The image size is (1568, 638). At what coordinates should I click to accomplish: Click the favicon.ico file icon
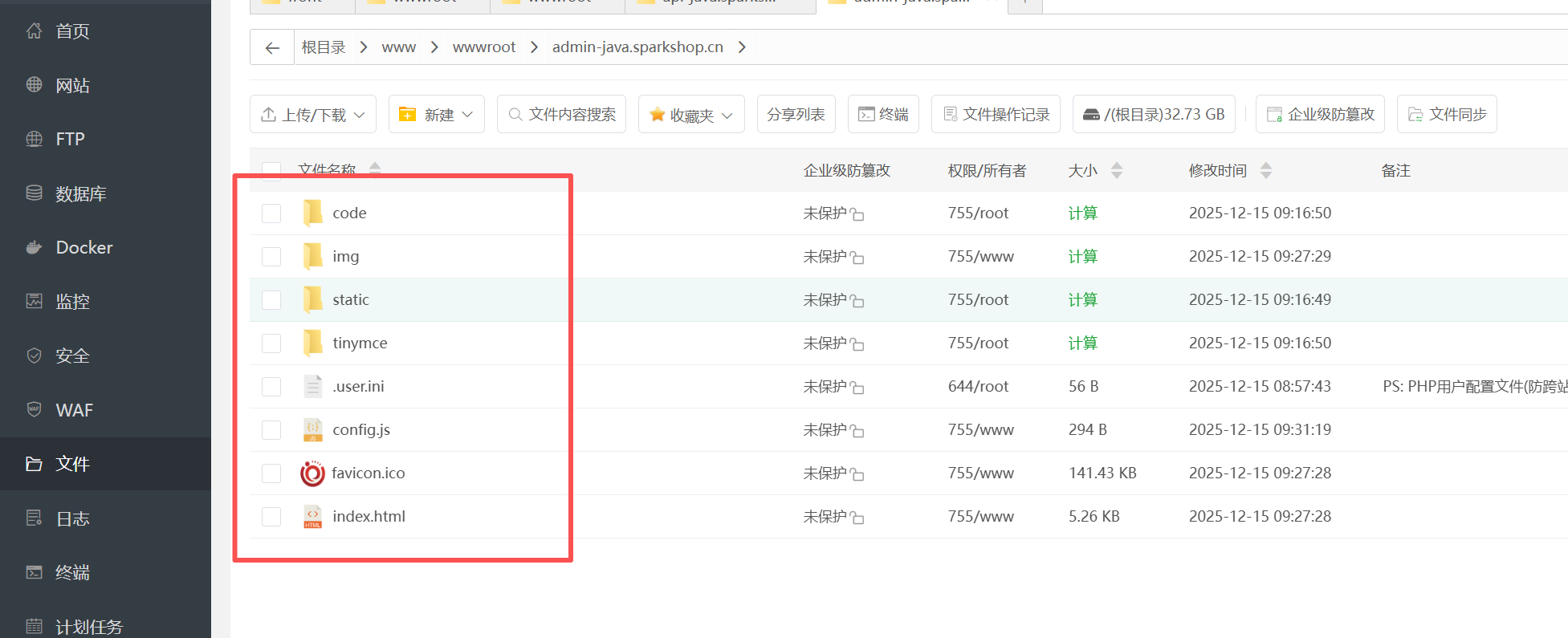tap(312, 473)
